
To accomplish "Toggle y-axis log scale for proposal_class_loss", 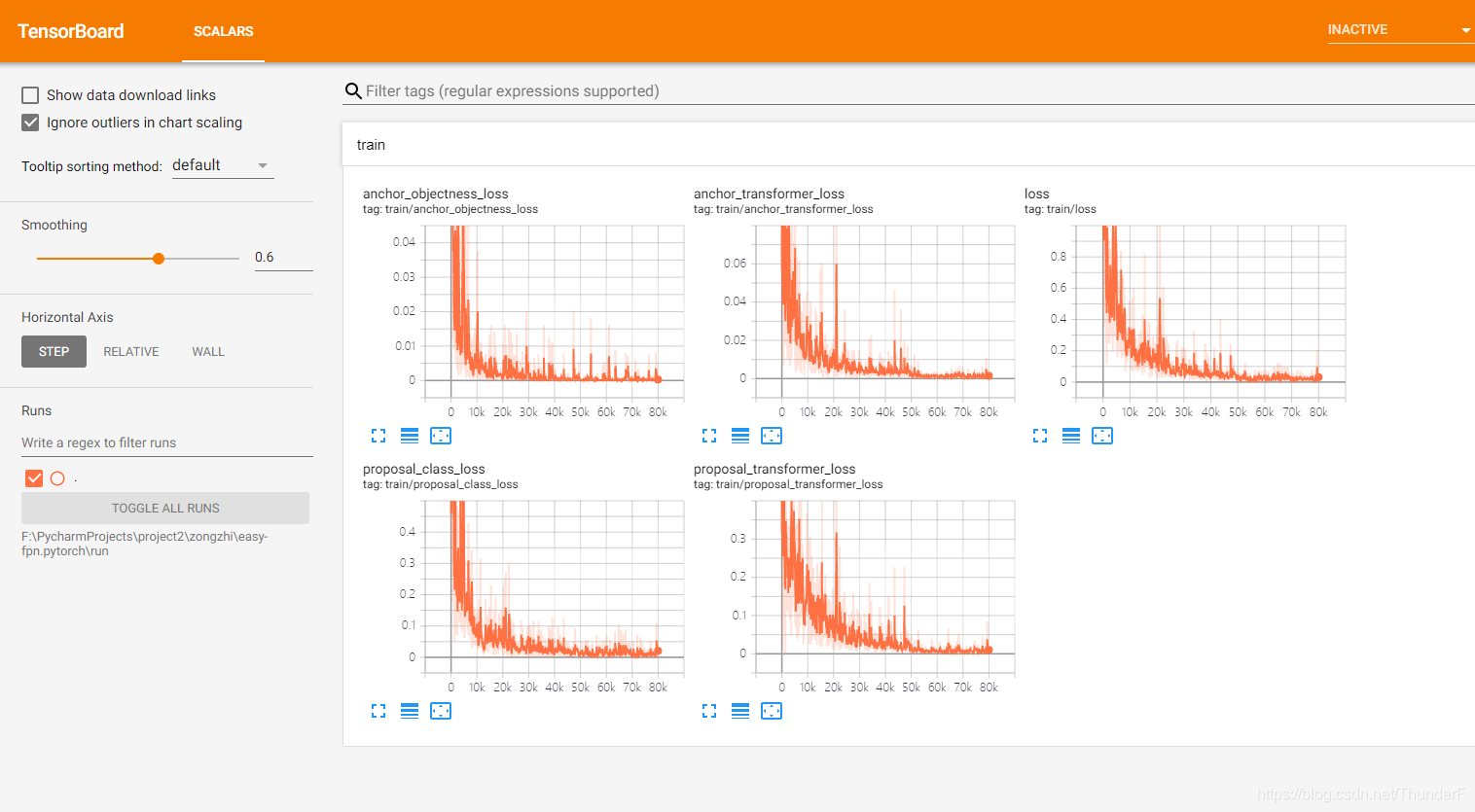I will tap(410, 711).
